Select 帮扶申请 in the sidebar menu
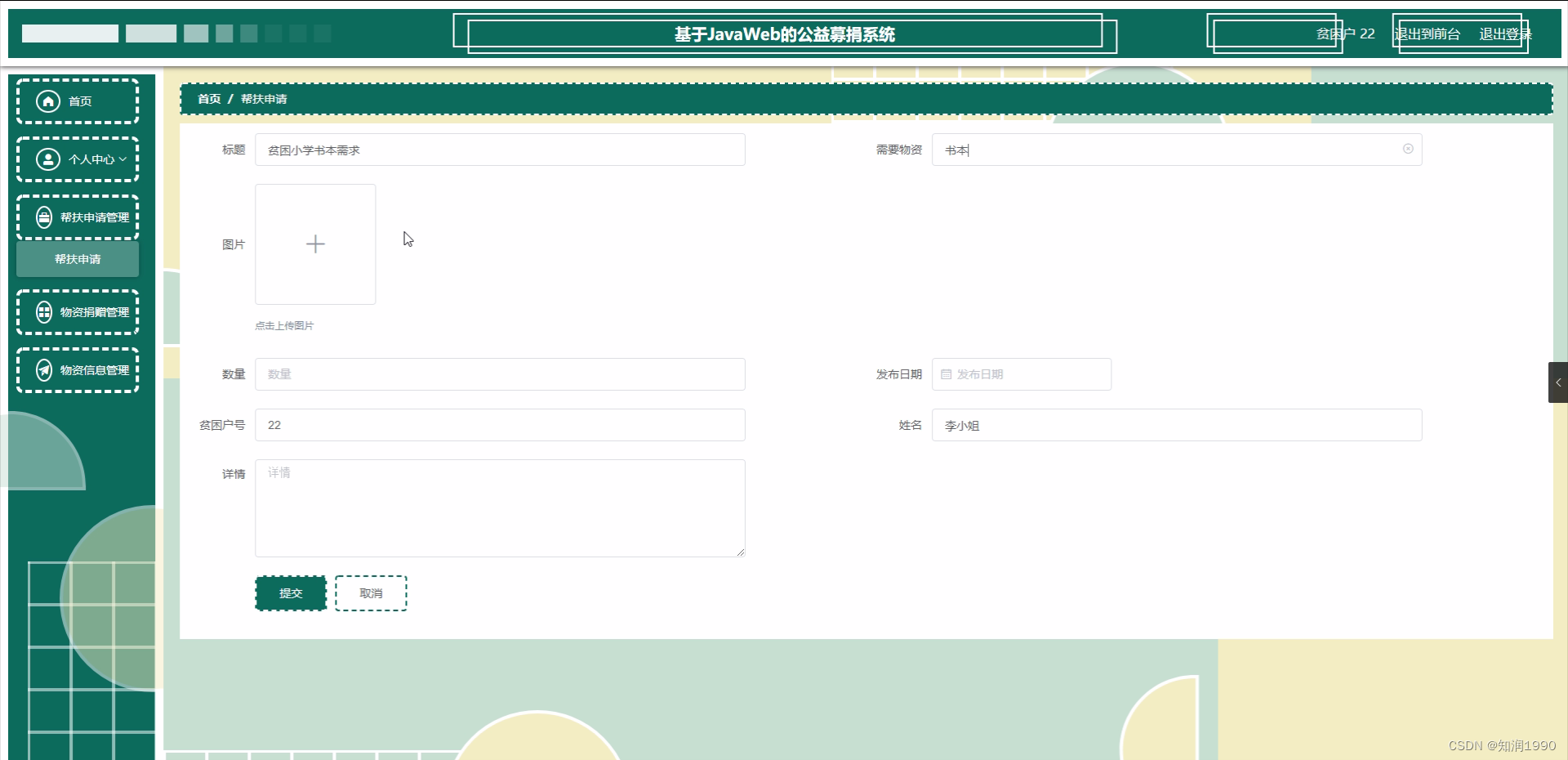This screenshot has height=760, width=1568. [x=77, y=259]
